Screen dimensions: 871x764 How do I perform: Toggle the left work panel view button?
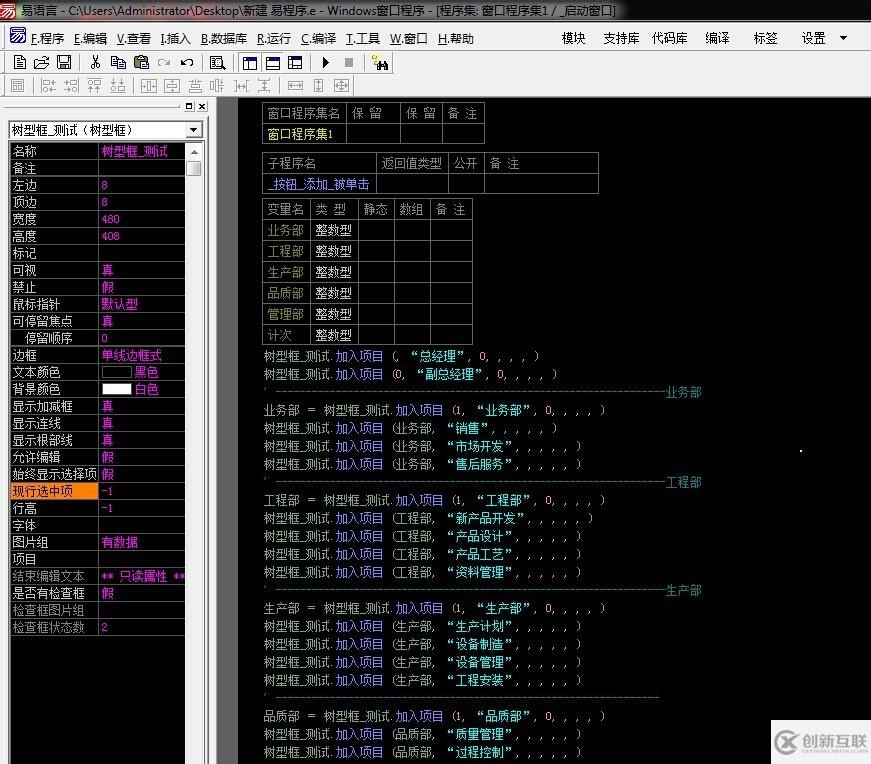pyautogui.click(x=250, y=63)
